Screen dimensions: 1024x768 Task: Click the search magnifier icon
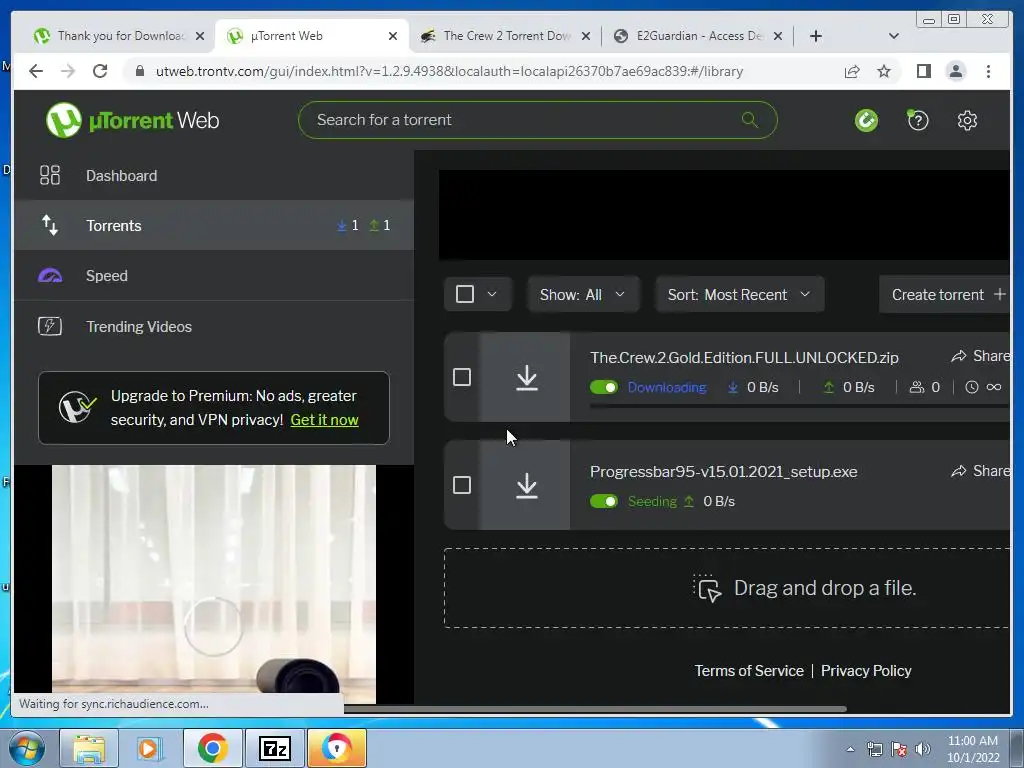point(750,120)
